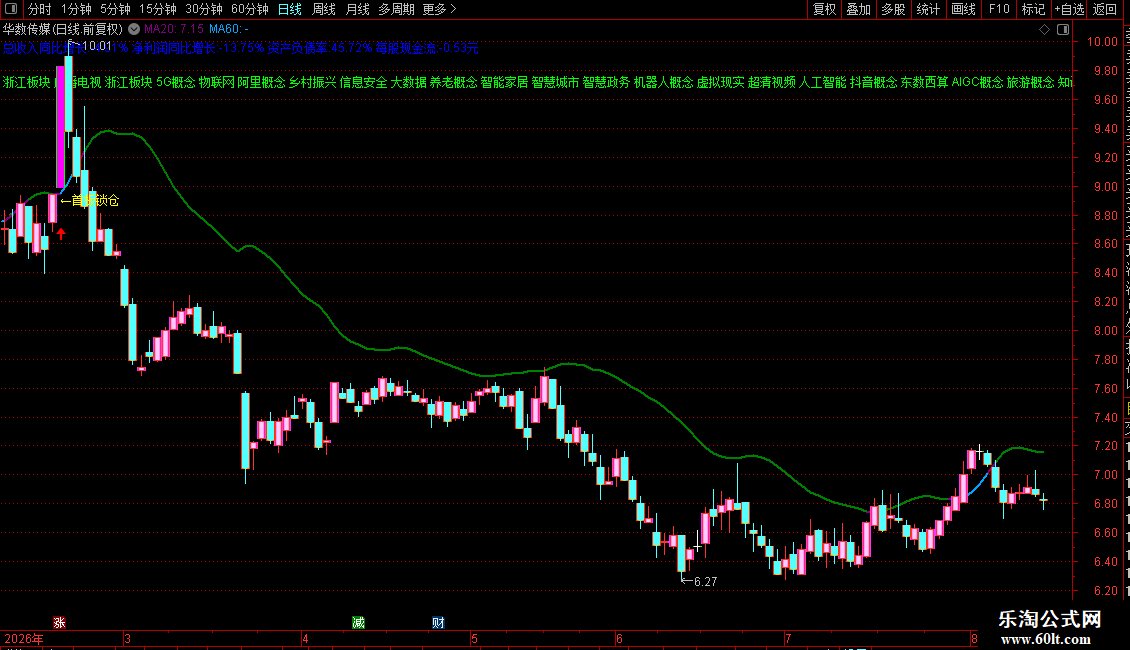The image size is (1130, 650).
Task: Click the 每股现金流:-0.53元 financial text
Action: [x=427, y=48]
